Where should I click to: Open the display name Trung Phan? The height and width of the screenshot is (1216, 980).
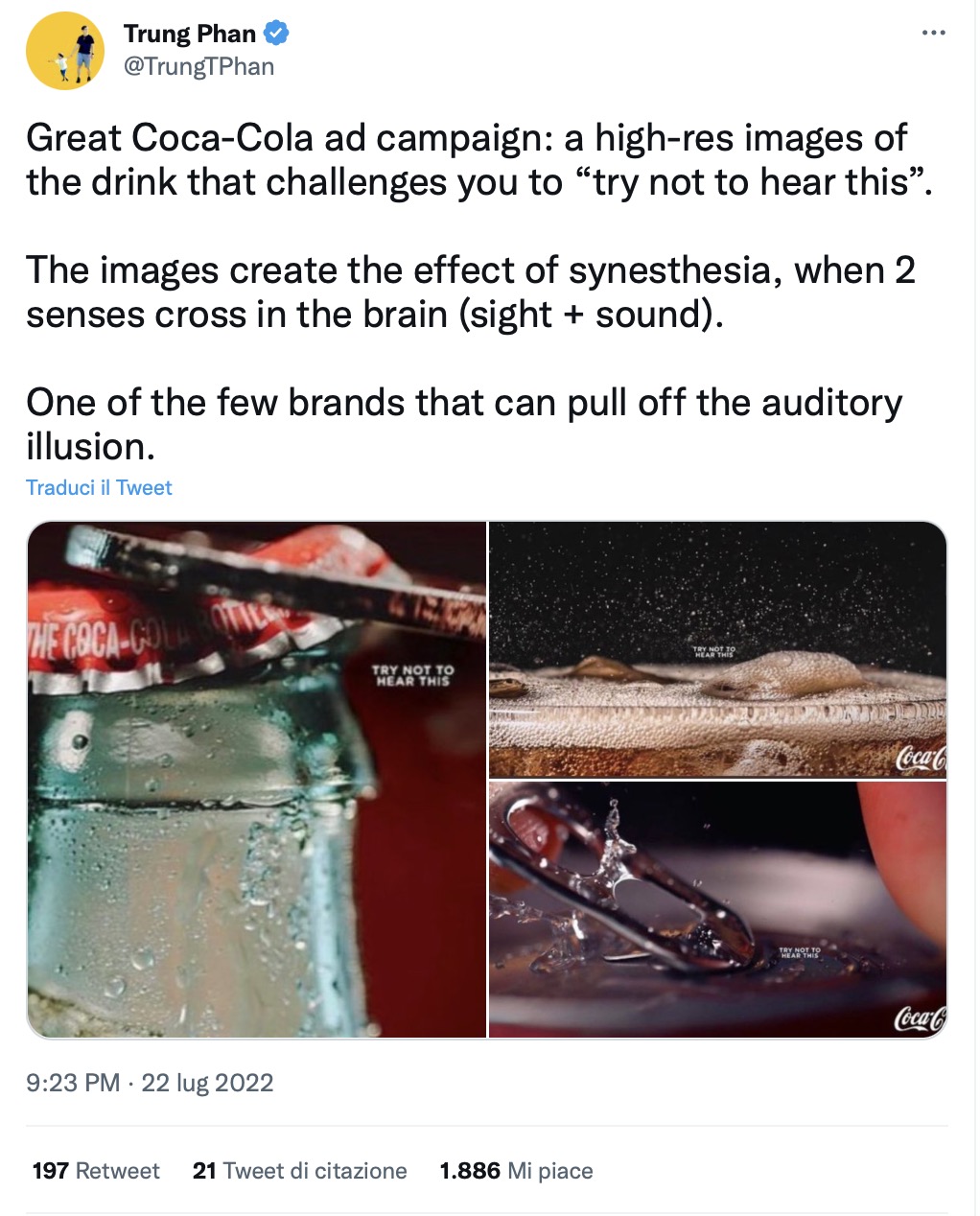click(x=190, y=34)
